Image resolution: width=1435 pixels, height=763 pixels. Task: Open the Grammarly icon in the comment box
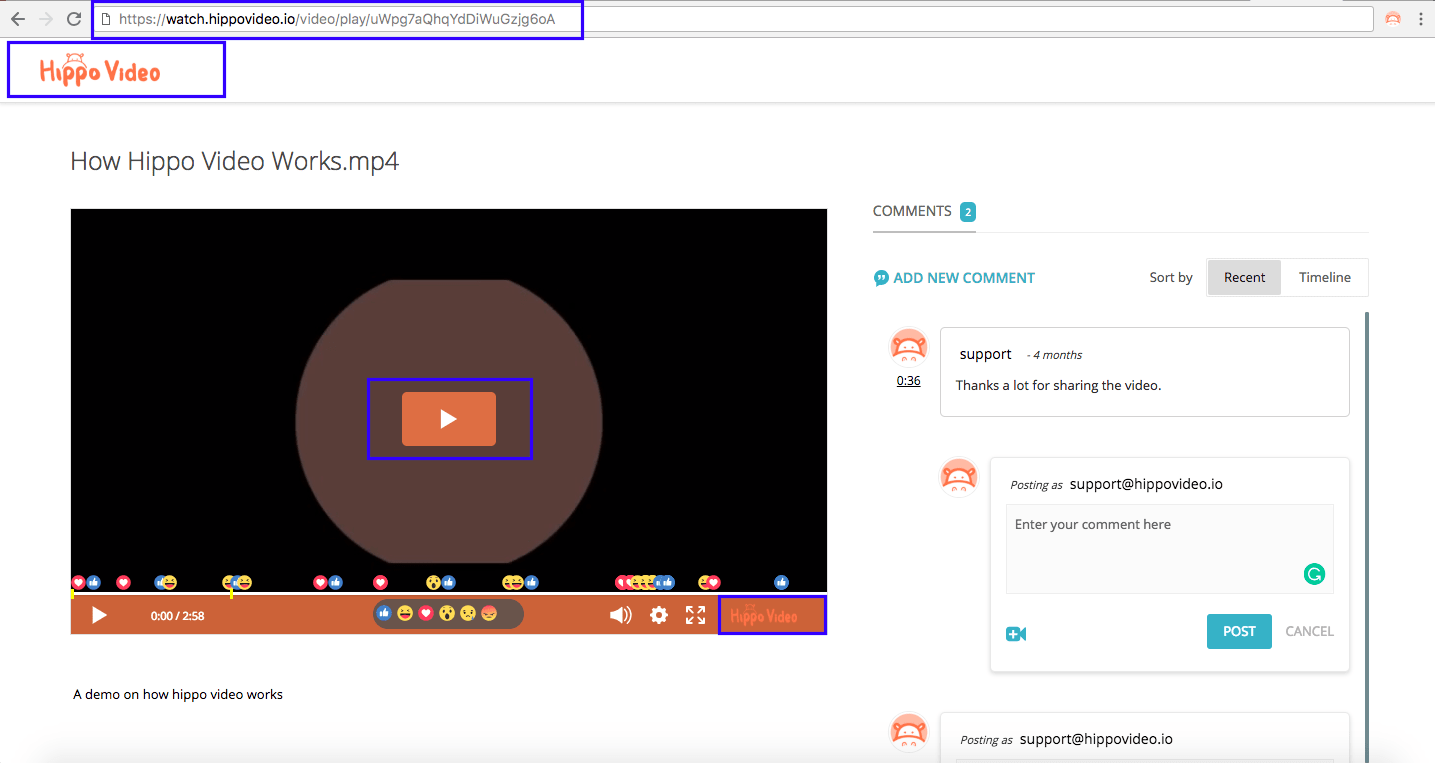[x=1314, y=574]
